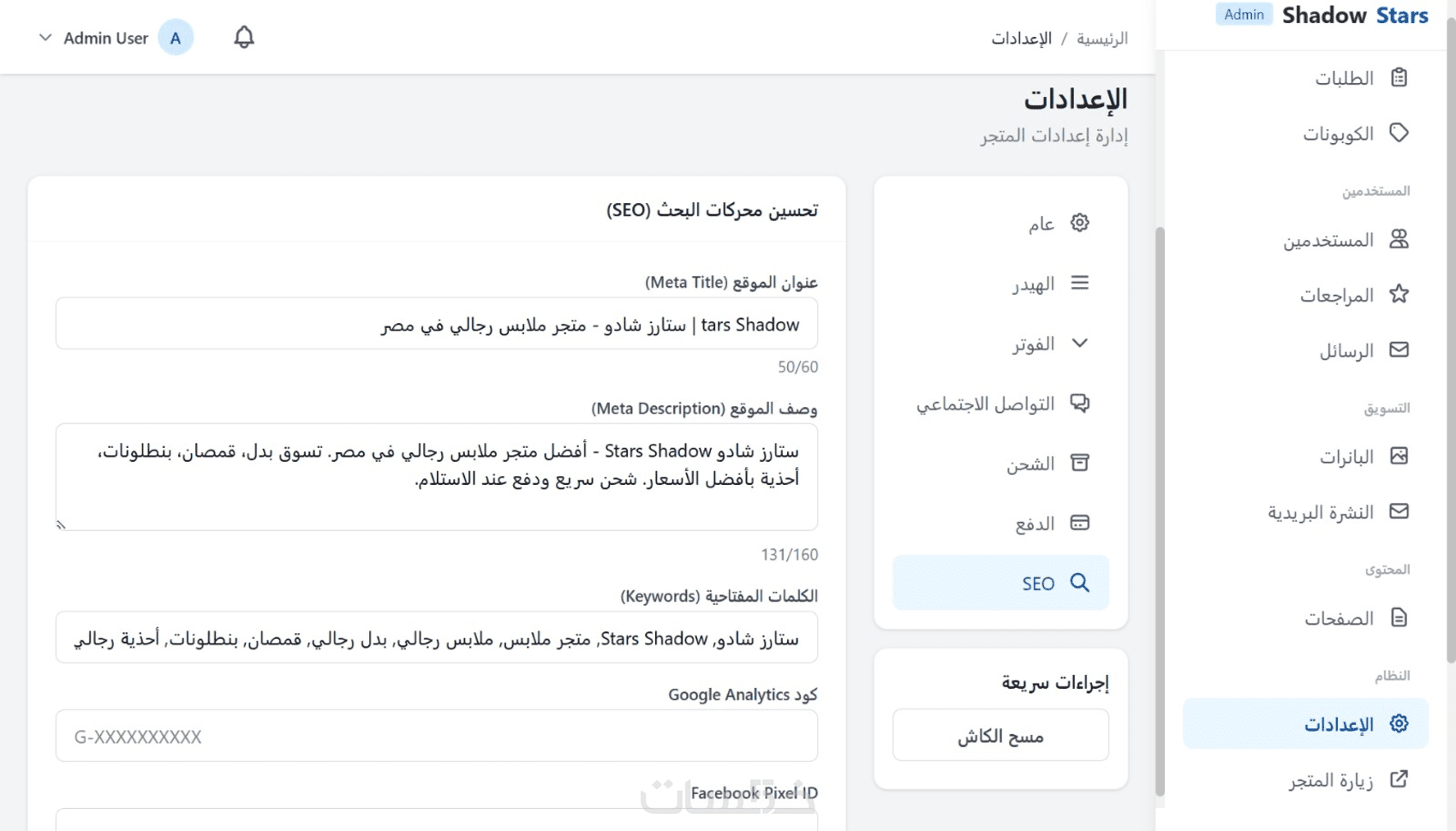Image resolution: width=1456 pixels, height=831 pixels.
Task: Click the Coupons (الكوبونات) tag icon
Action: click(1399, 133)
